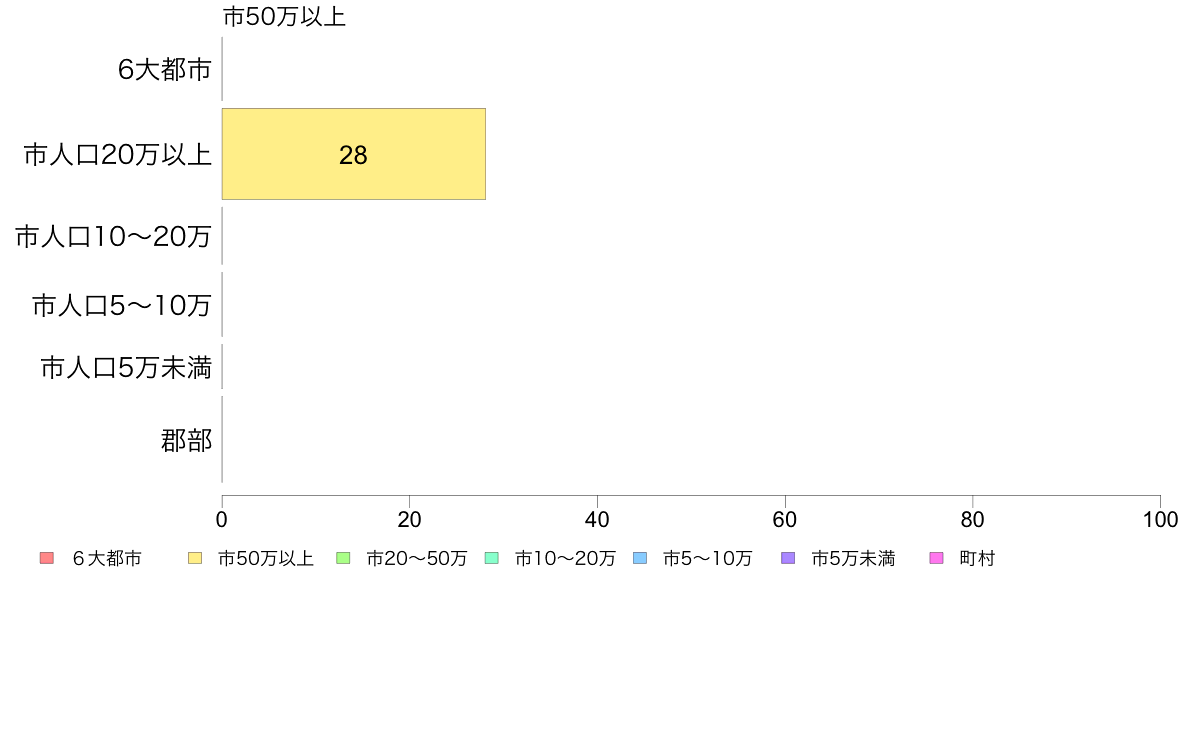Screen dimensions: 1188x736
Task: Select the yellow bar labeled 28
Action: pos(354,154)
